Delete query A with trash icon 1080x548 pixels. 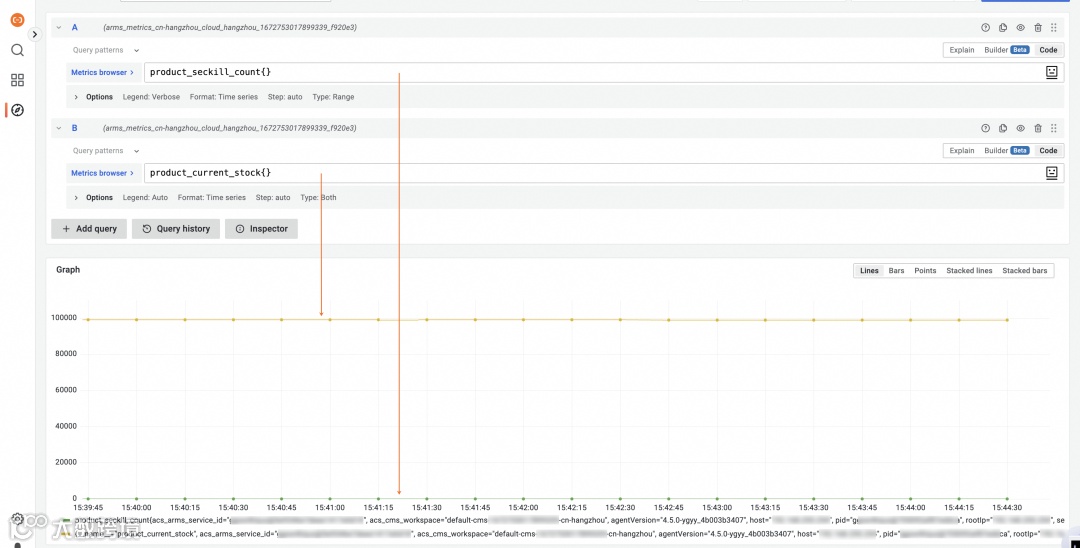tap(1037, 28)
